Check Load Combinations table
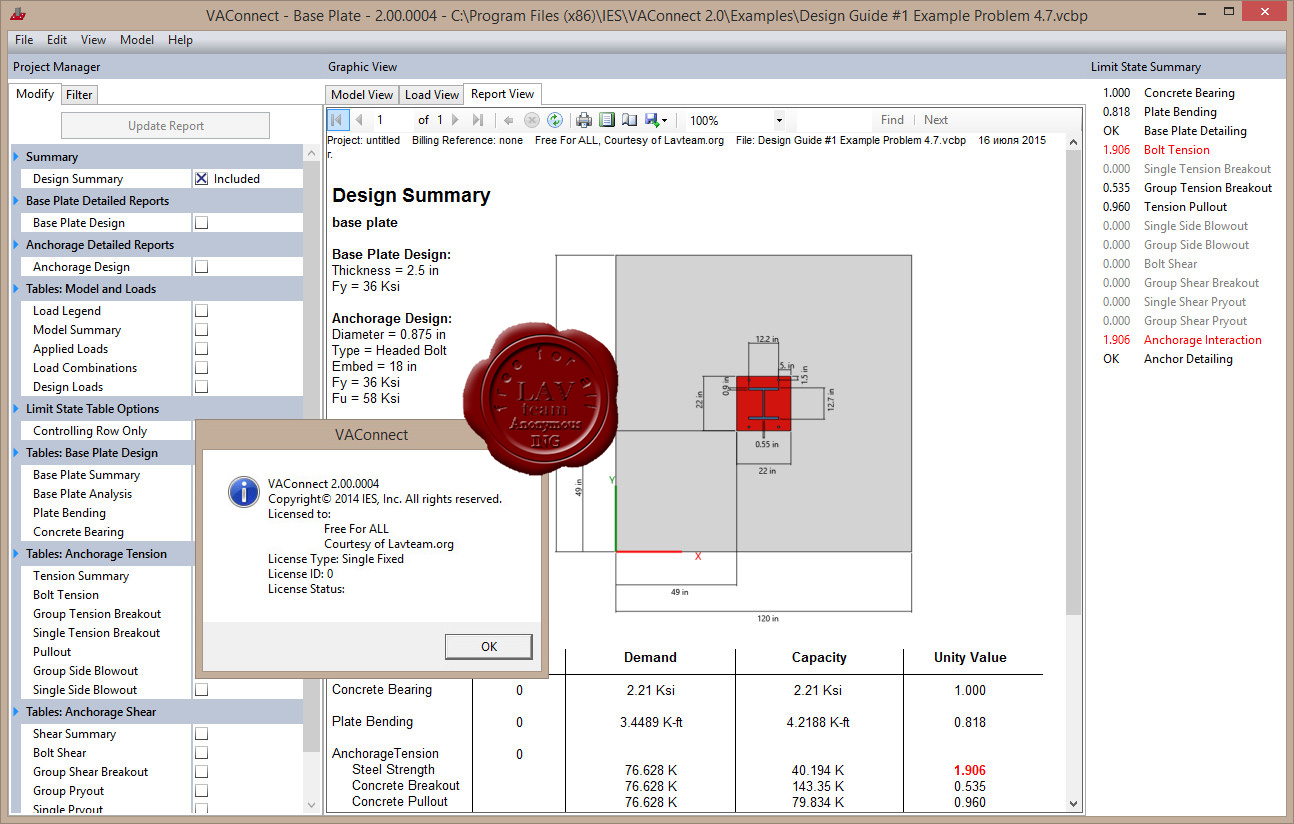Image resolution: width=1294 pixels, height=824 pixels. tap(202, 368)
